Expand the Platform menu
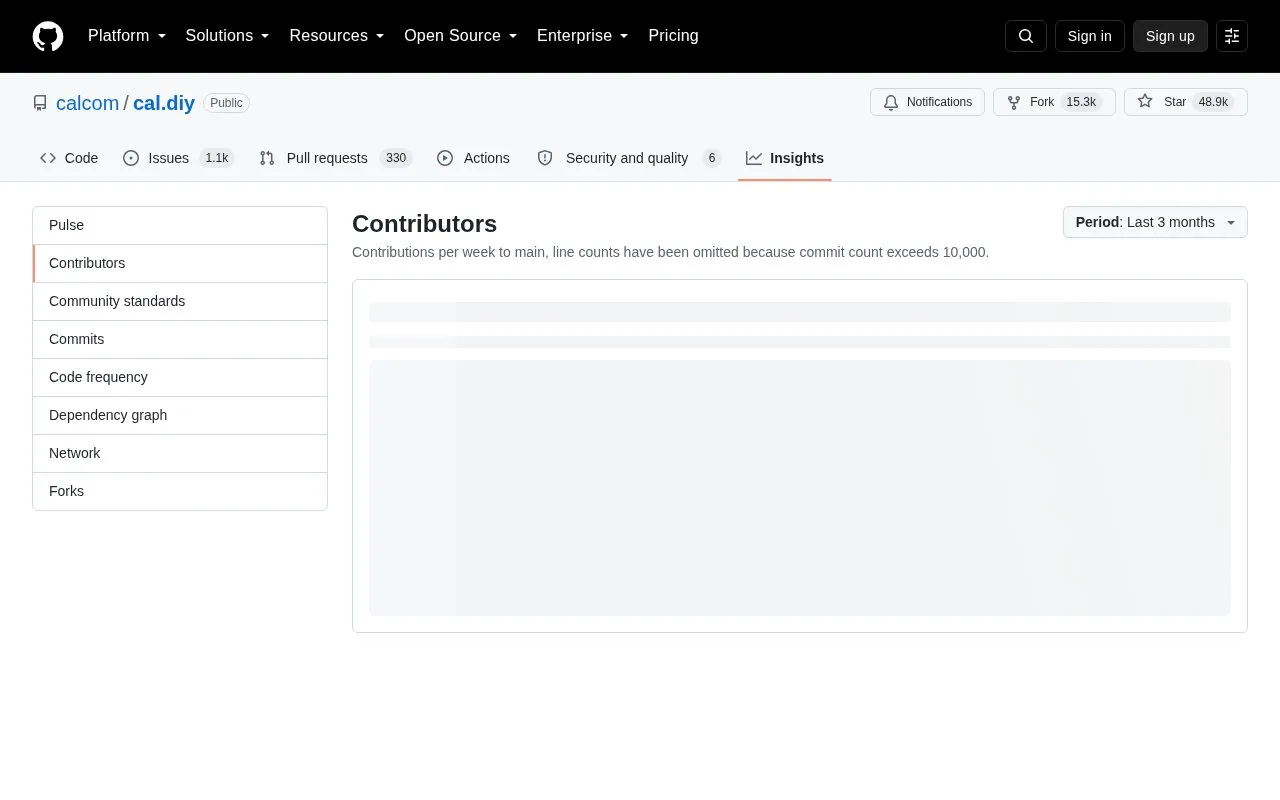This screenshot has height=800, width=1280. coord(127,36)
